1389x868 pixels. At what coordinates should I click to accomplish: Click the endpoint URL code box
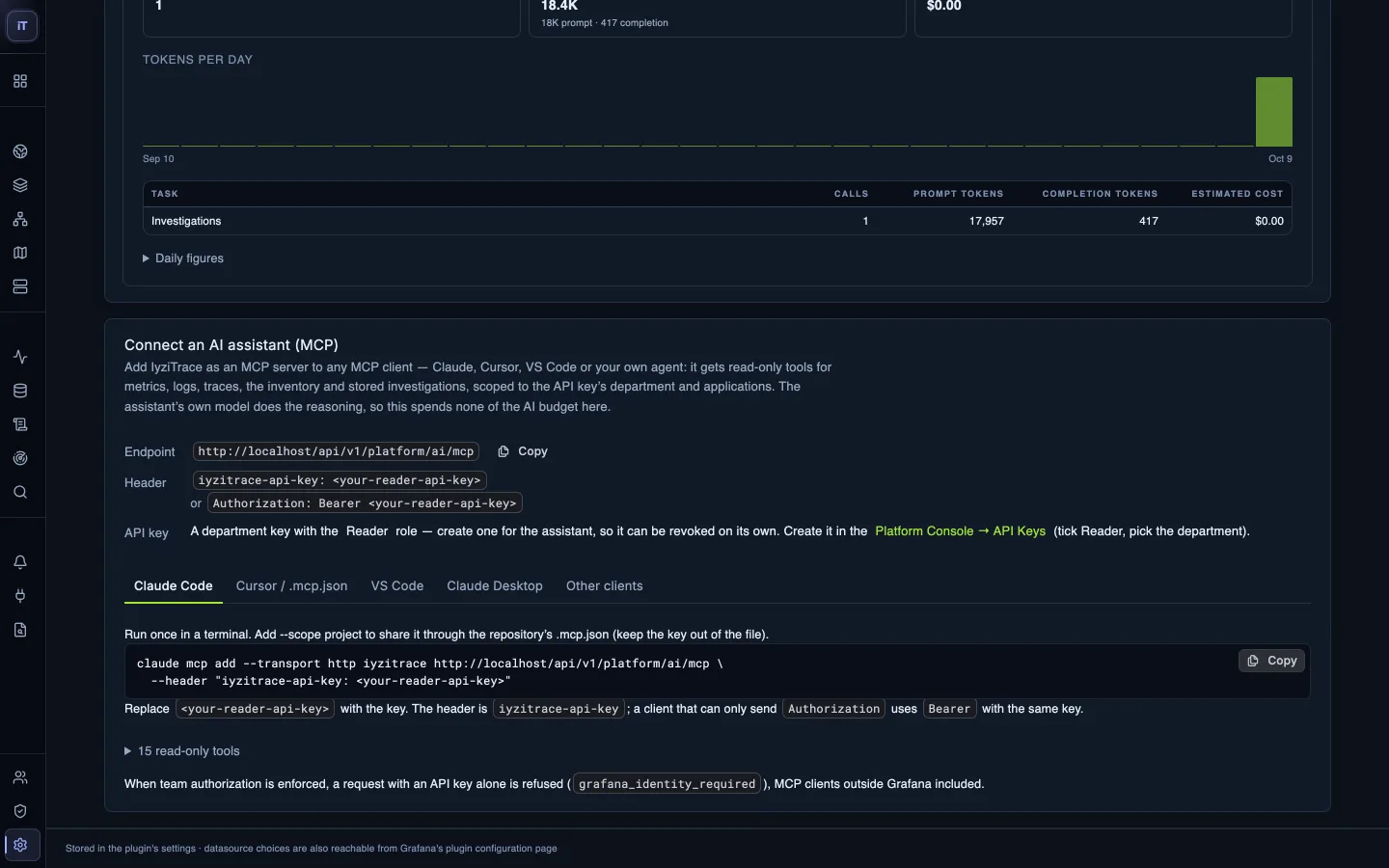pos(336,451)
